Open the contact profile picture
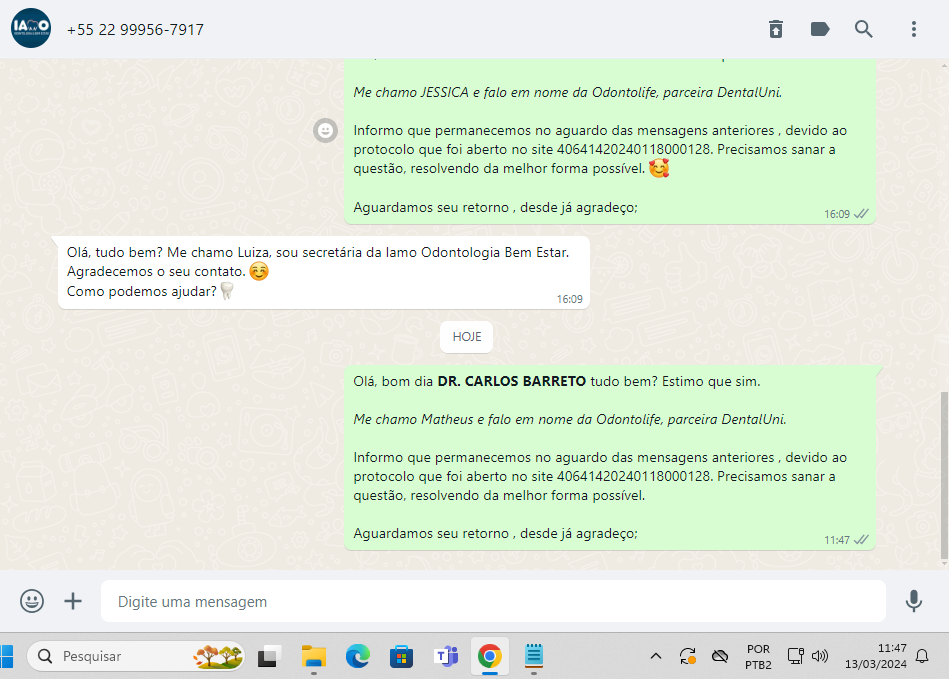This screenshot has height=679, width=949. 31,28
